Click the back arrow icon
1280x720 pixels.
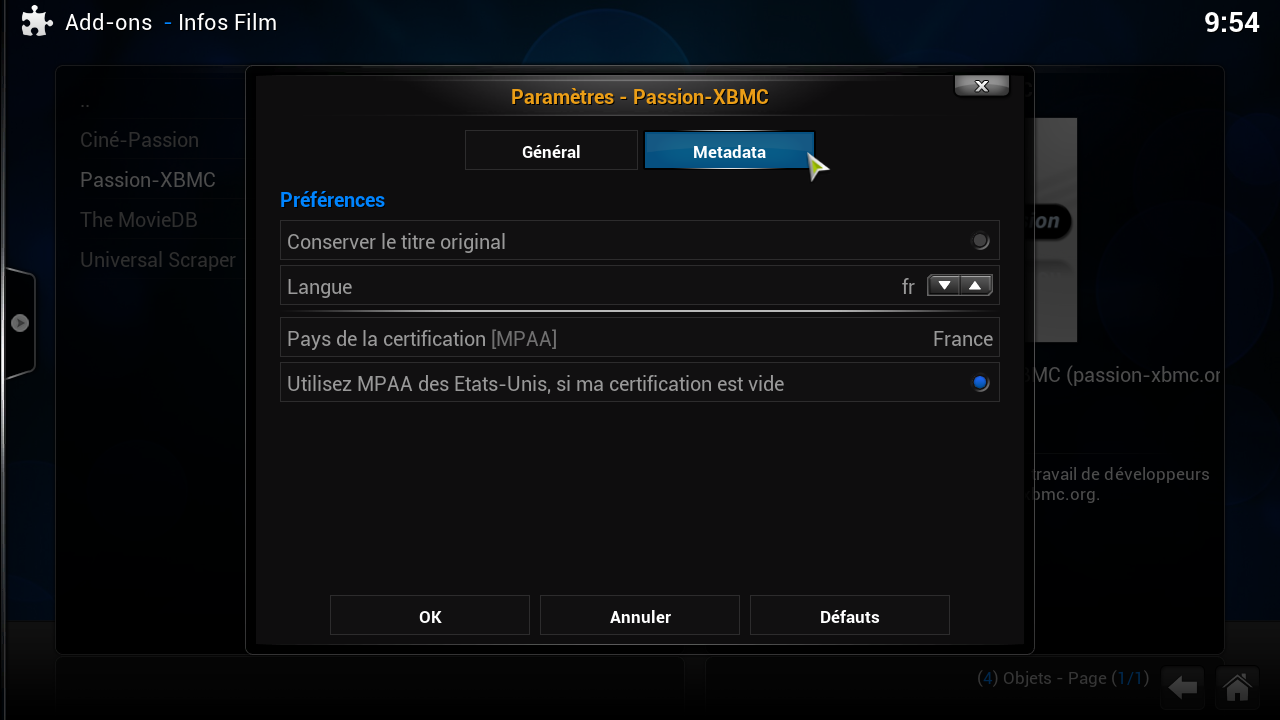1184,687
